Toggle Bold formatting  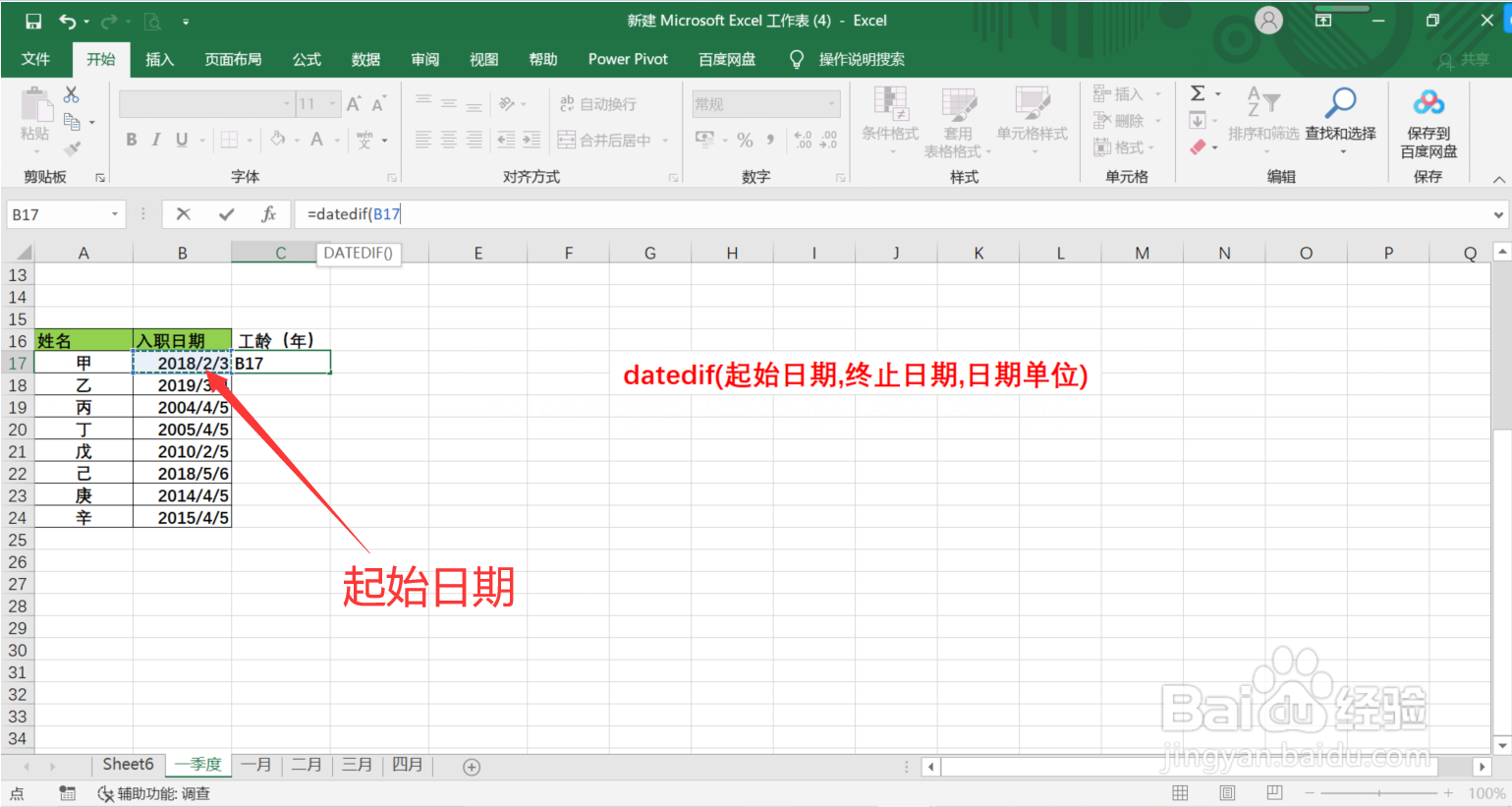point(132,140)
